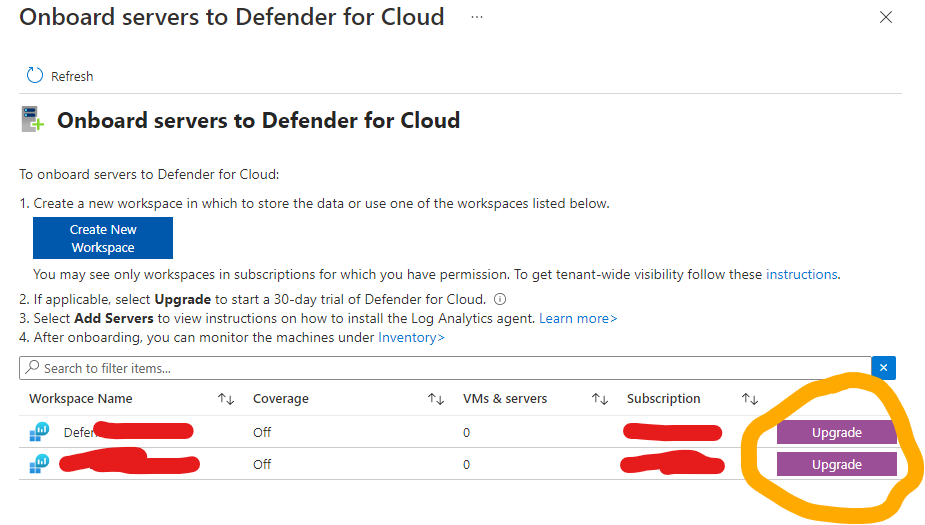Click the Off coverage value in second row
This screenshot has height=525, width=925.
click(262, 464)
